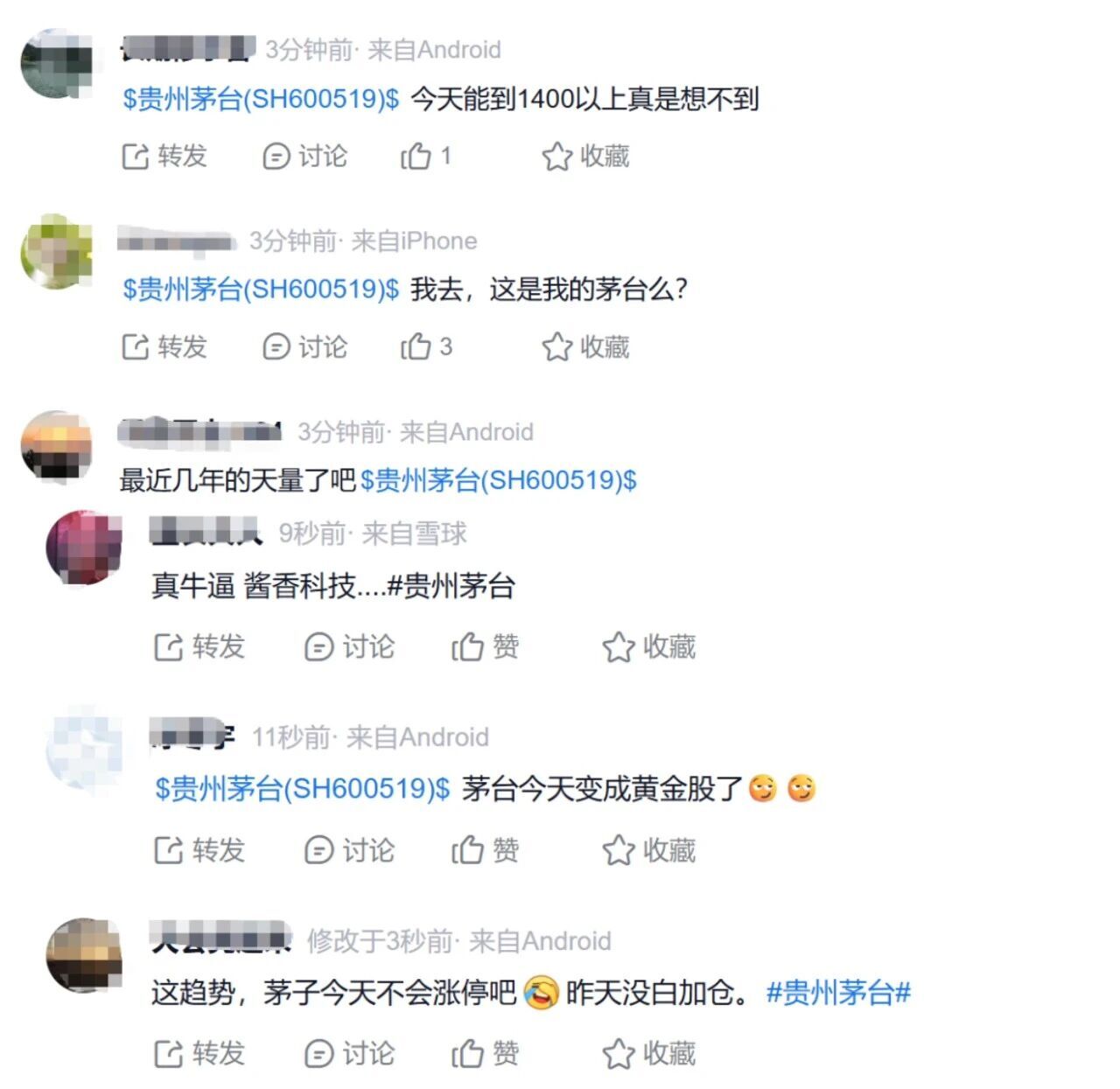Viewport: 1120px width, 1089px height.
Task: Like the "真牛逼 酱香科技" post
Action: click(485, 647)
